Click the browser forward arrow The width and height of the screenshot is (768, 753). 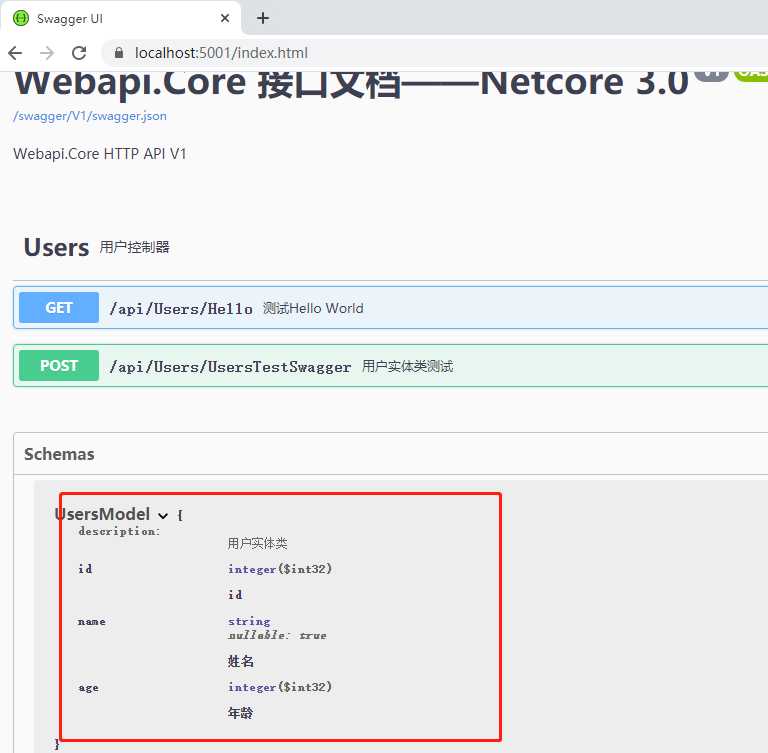(47, 52)
